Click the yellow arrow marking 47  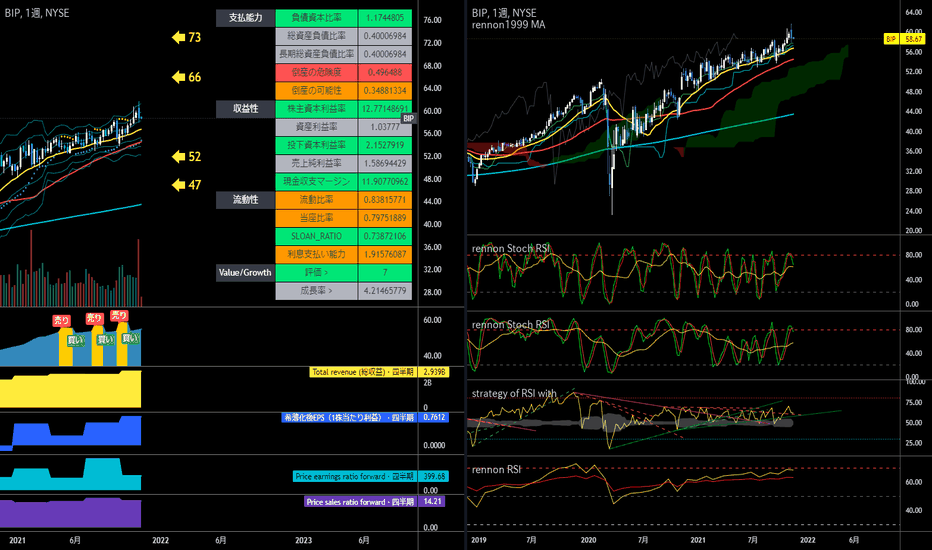click(x=178, y=185)
